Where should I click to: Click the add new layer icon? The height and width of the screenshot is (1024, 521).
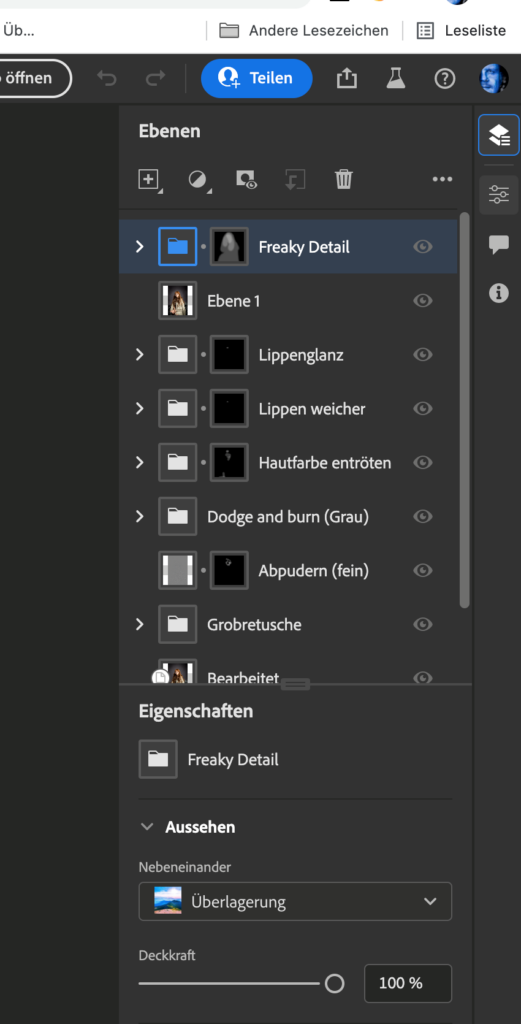click(149, 179)
